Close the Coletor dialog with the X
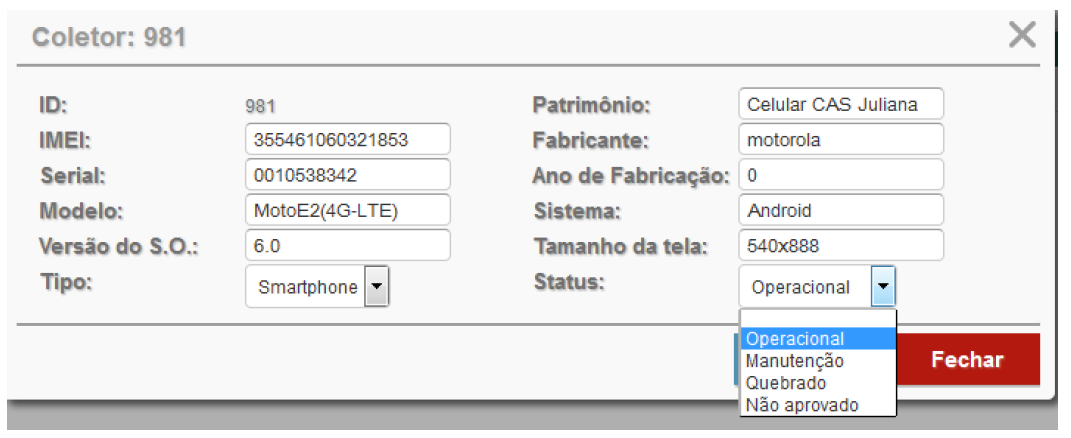1071x438 pixels. click(1021, 37)
